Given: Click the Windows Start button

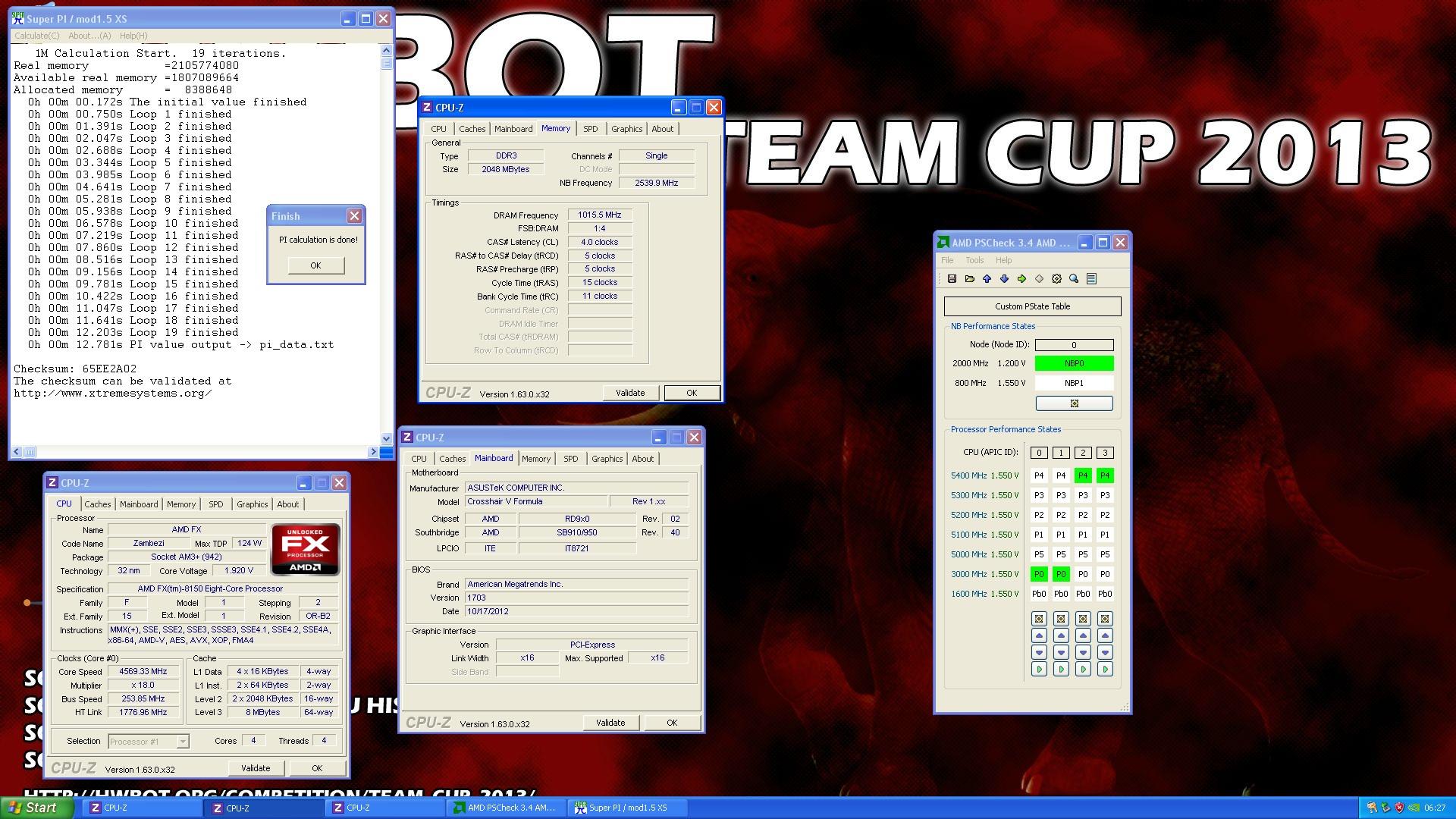Looking at the screenshot, I should pos(36,808).
